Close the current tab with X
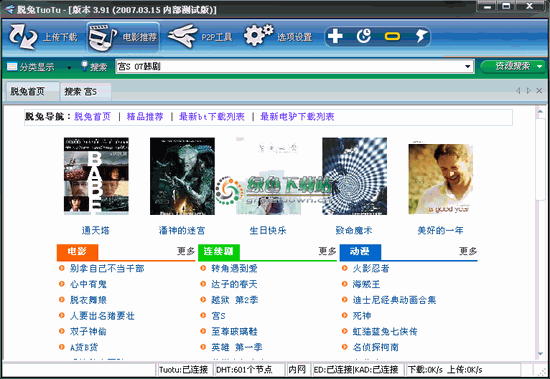Image resolution: width=550 pixels, height=379 pixels. (539, 91)
